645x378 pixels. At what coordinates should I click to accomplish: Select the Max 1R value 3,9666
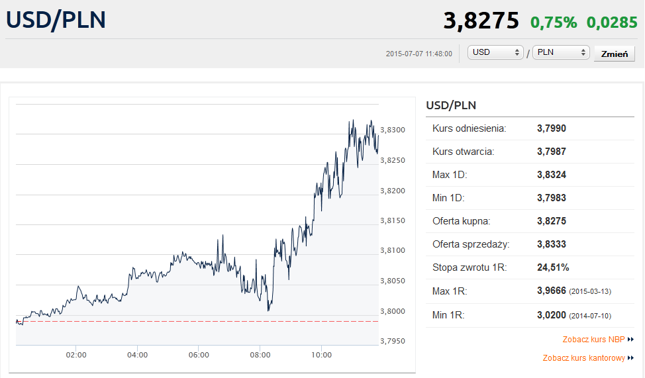click(551, 291)
